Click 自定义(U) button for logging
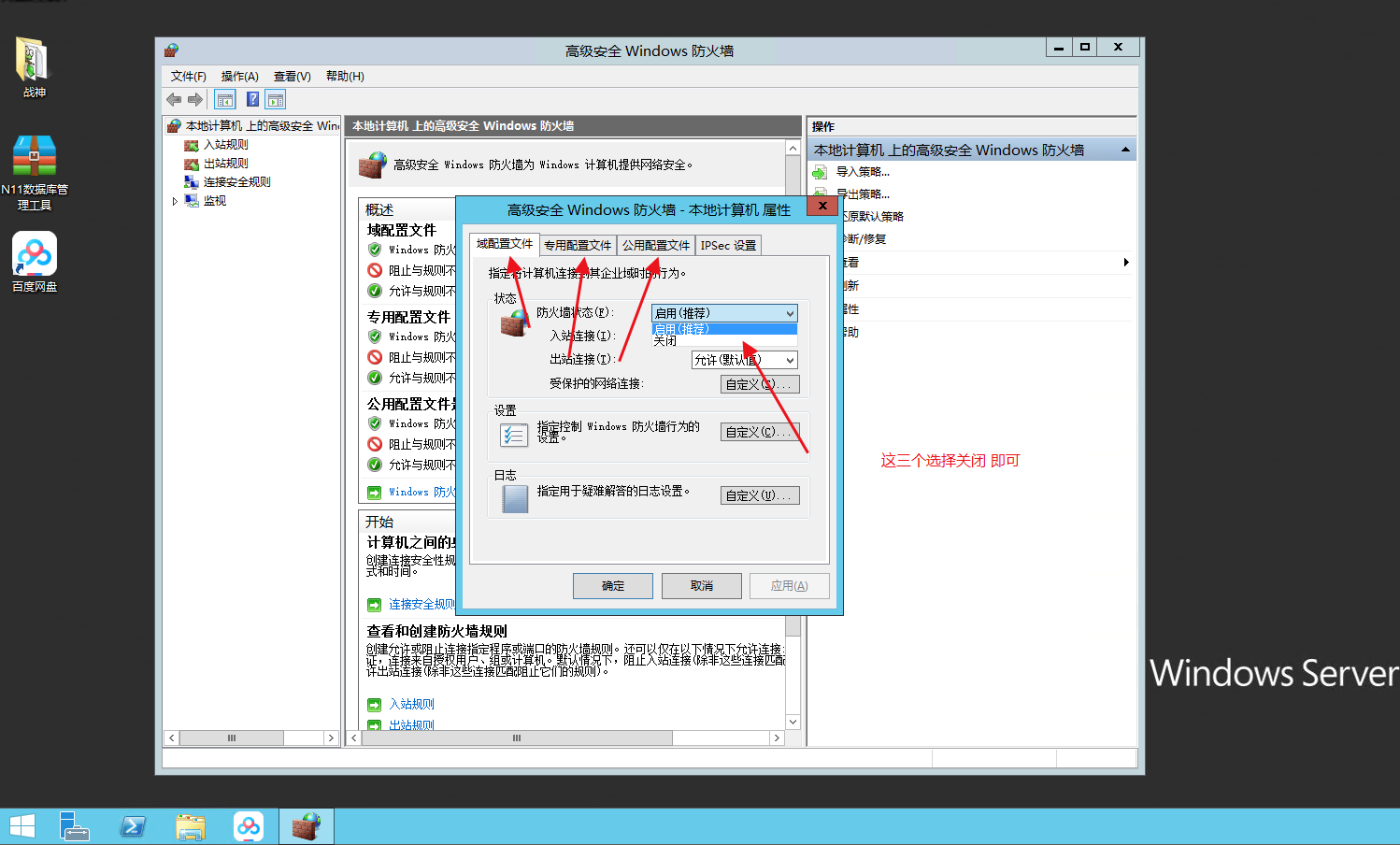 point(759,495)
